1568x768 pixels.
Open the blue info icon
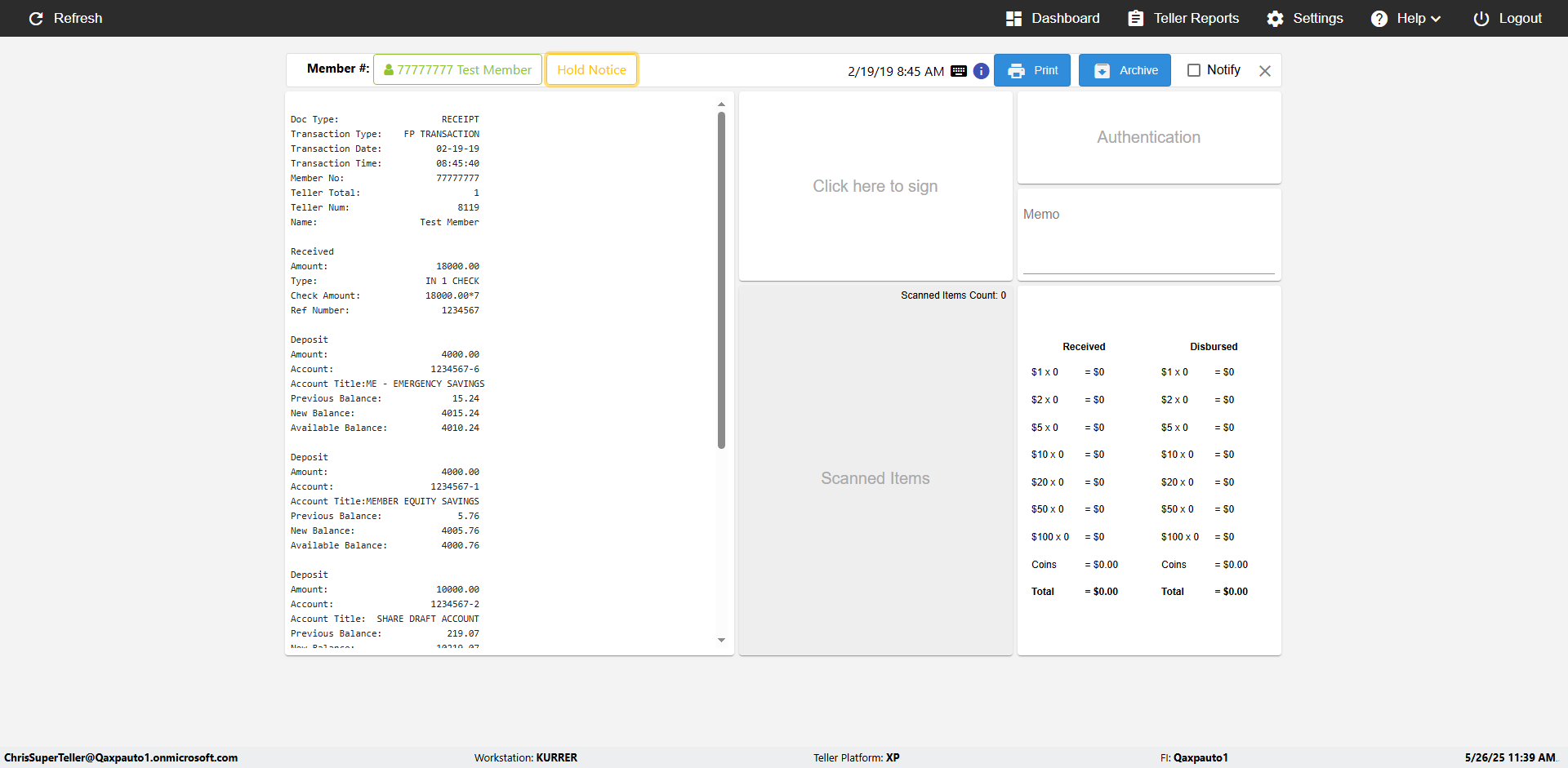point(981,71)
